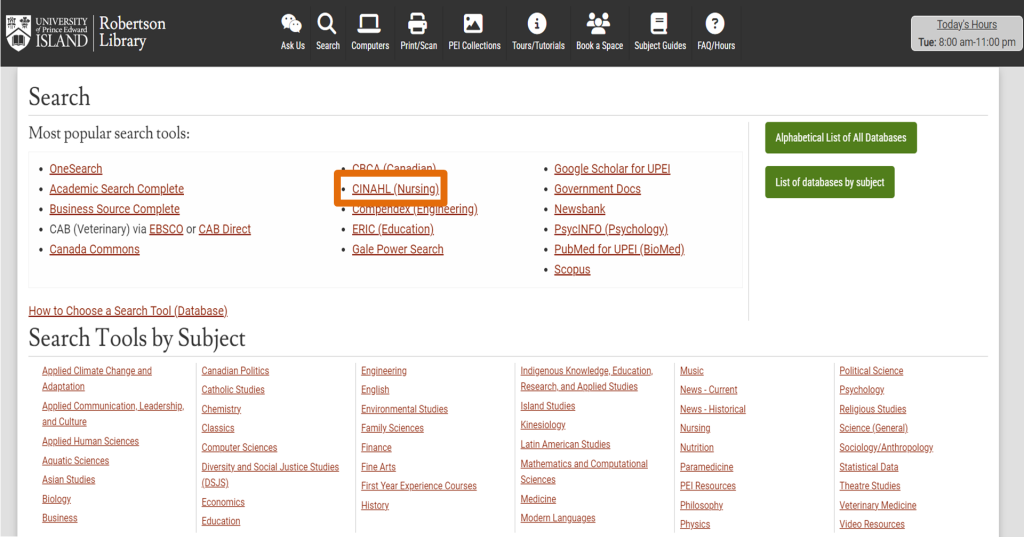The width and height of the screenshot is (1024, 537).
Task: Open the CINAHL (Nursing) database link
Action: [395, 189]
